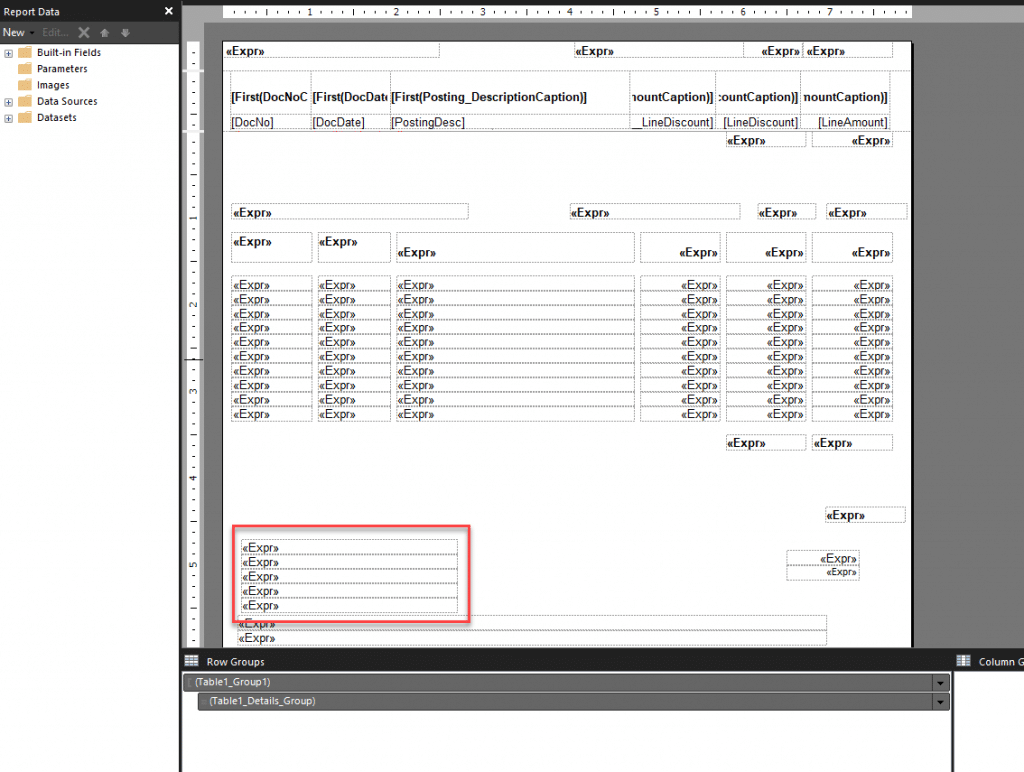Select the Parameters folder
Image resolution: width=1024 pixels, height=772 pixels.
pyautogui.click(x=61, y=69)
